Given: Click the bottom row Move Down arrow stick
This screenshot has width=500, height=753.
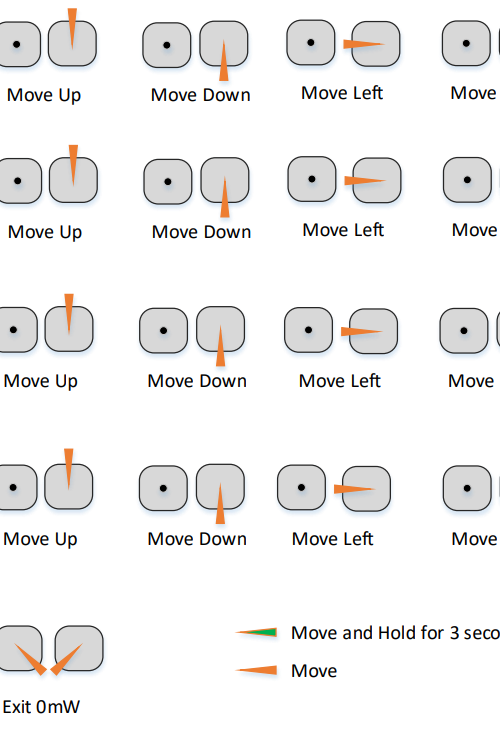Looking at the screenshot, I should tap(220, 486).
